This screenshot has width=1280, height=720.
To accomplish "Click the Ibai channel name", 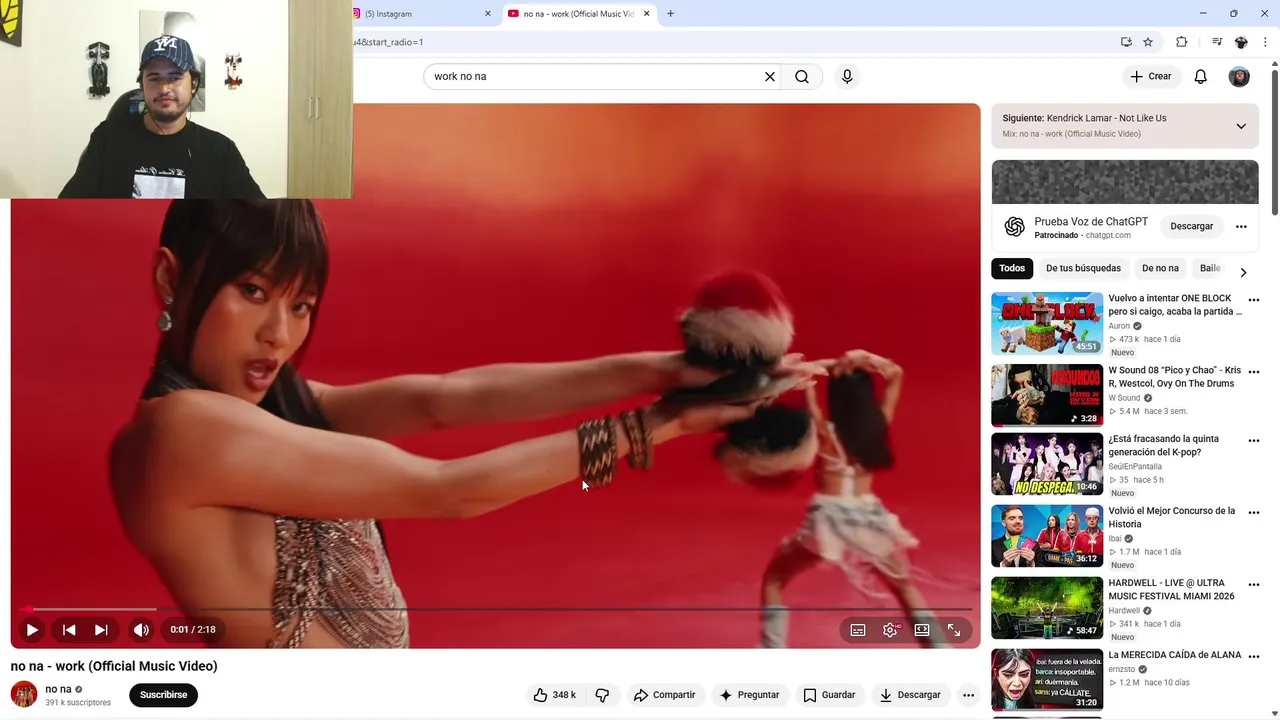I will point(1115,539).
